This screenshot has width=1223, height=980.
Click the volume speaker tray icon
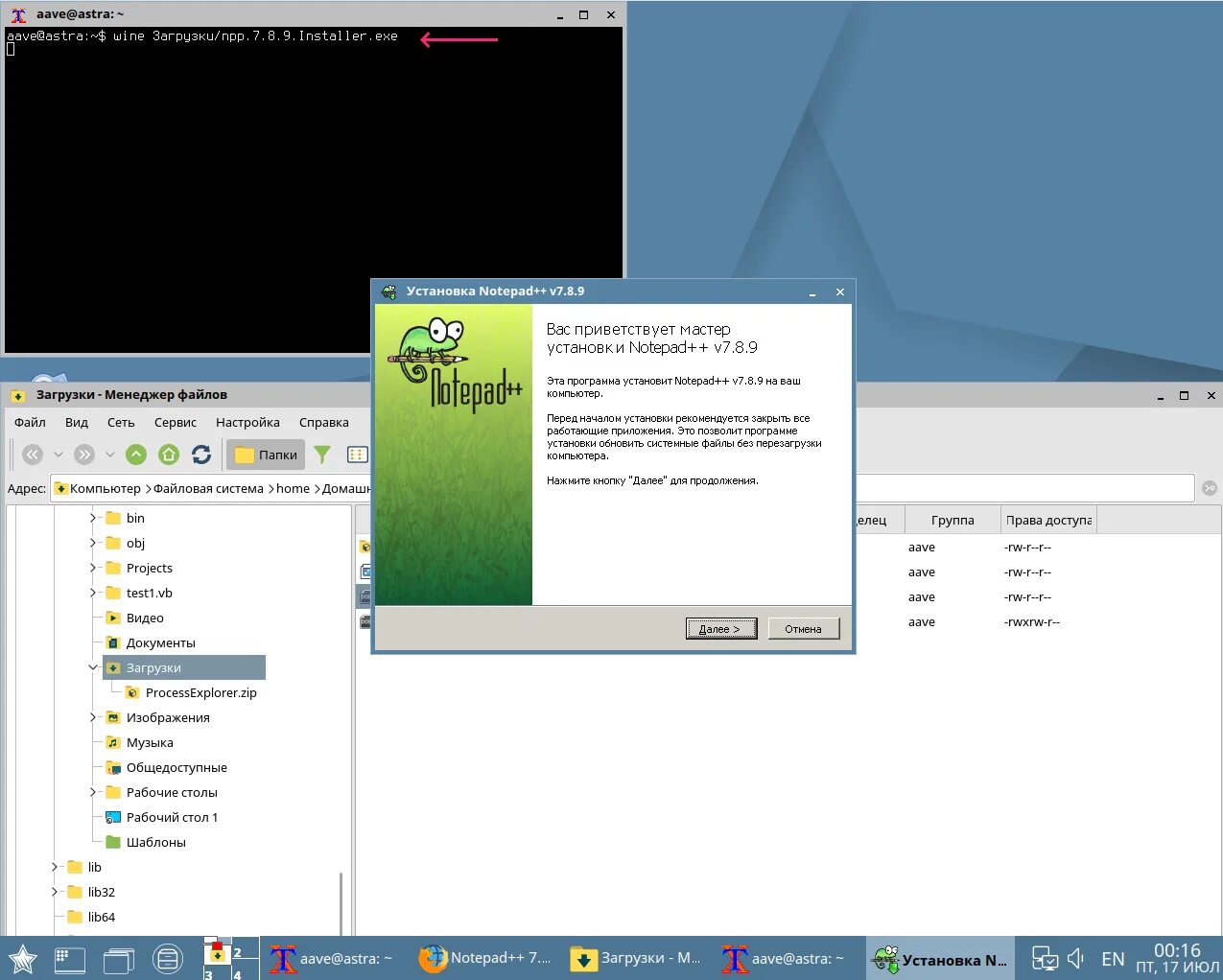coord(1075,958)
